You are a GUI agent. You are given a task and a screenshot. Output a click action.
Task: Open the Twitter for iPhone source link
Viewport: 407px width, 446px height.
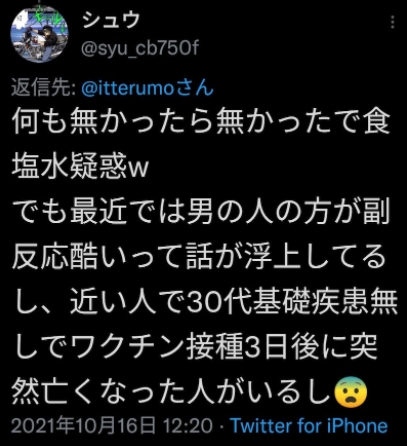(310, 426)
